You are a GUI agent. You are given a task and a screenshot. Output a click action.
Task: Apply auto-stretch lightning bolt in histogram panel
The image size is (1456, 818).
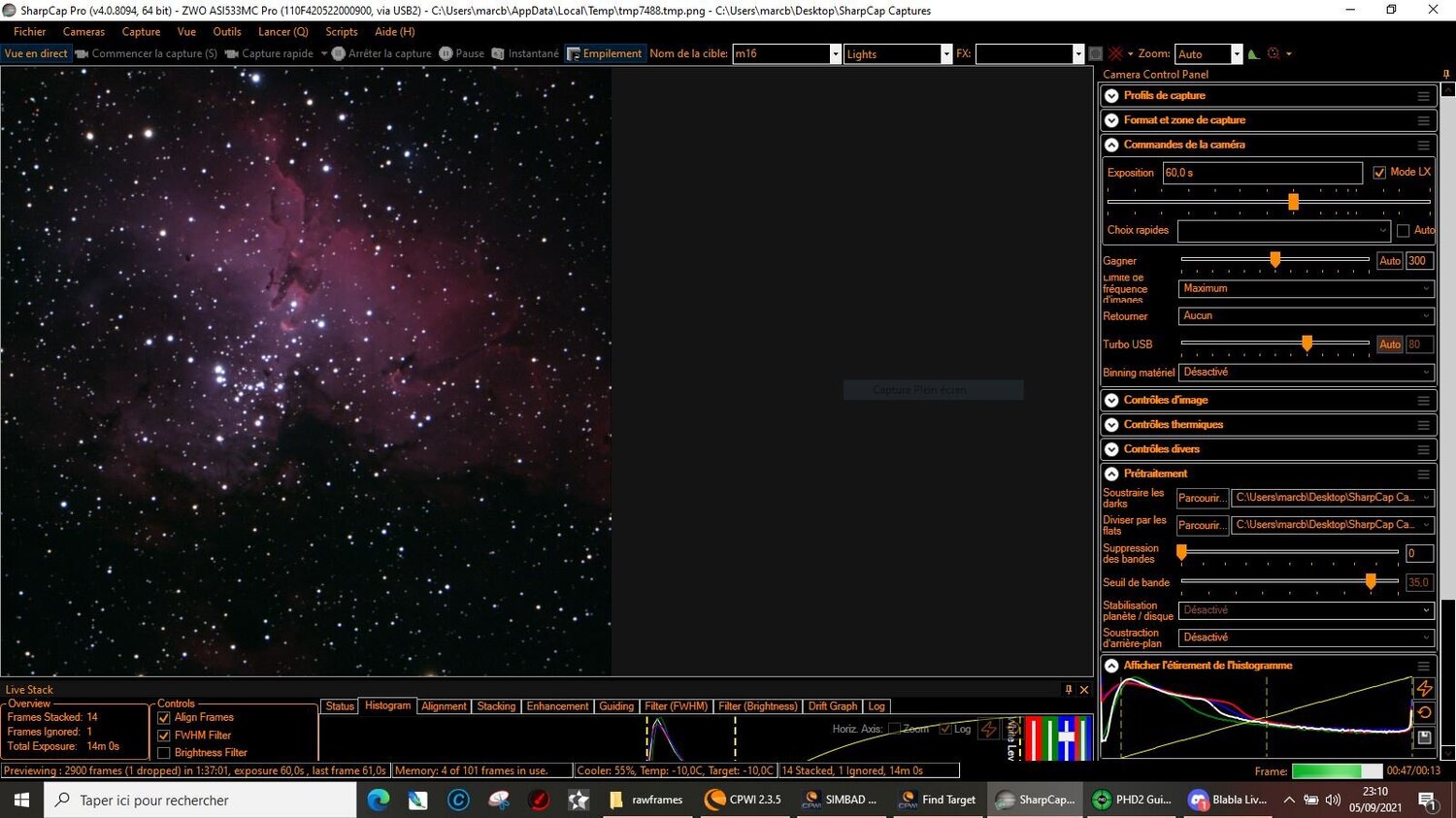click(x=1424, y=688)
